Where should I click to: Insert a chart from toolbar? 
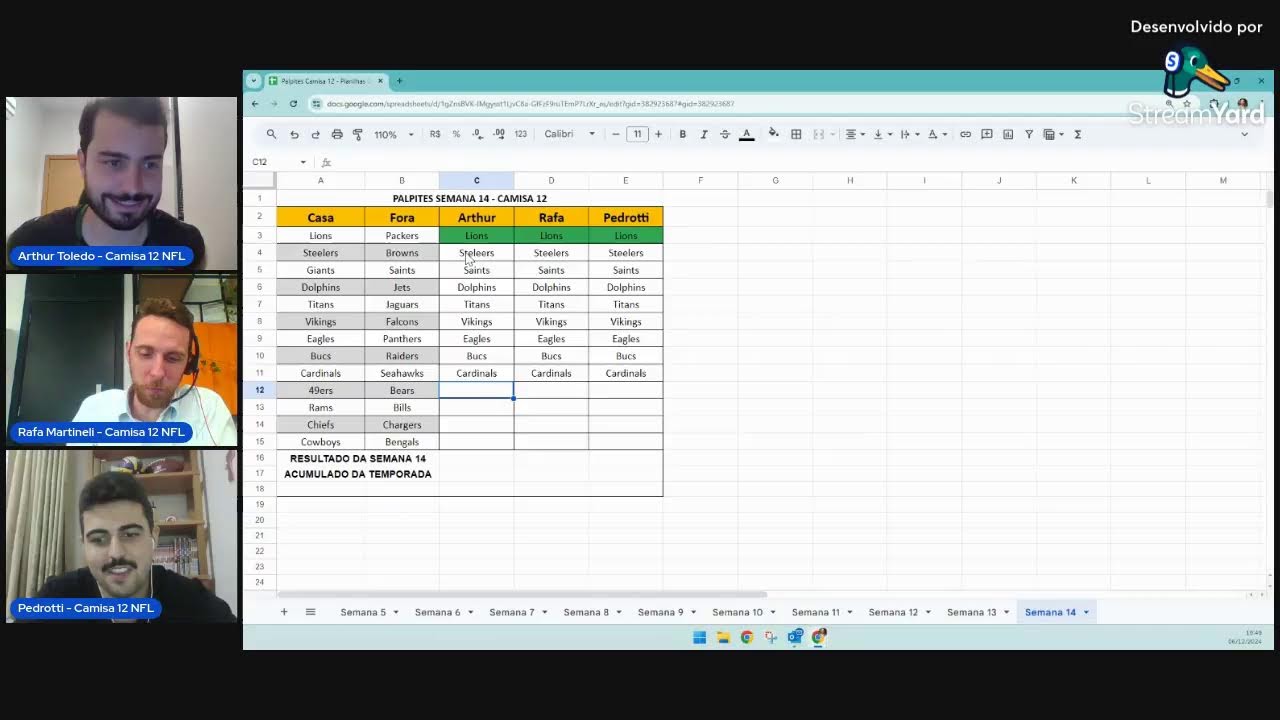(x=1008, y=134)
